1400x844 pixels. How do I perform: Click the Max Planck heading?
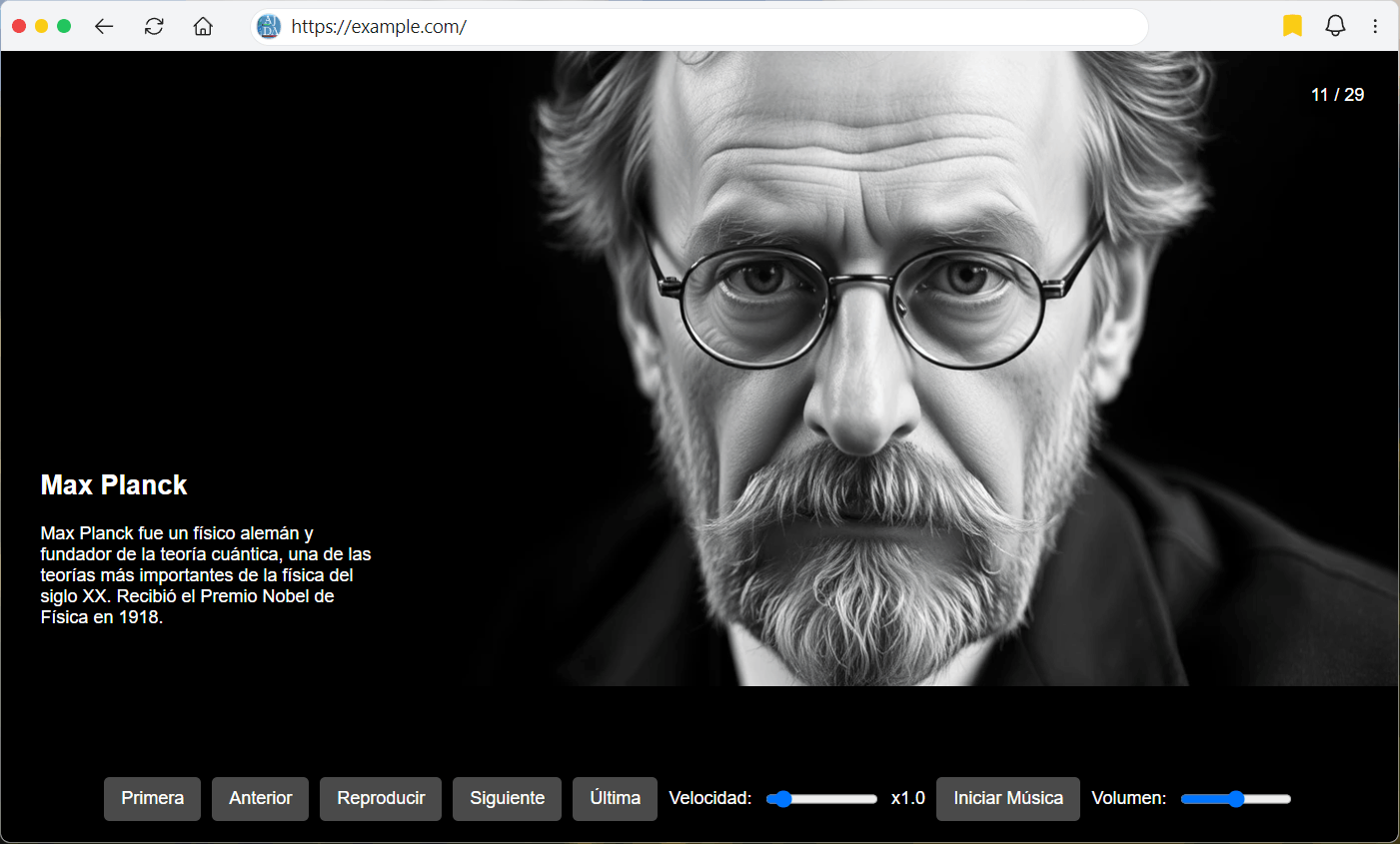[114, 485]
